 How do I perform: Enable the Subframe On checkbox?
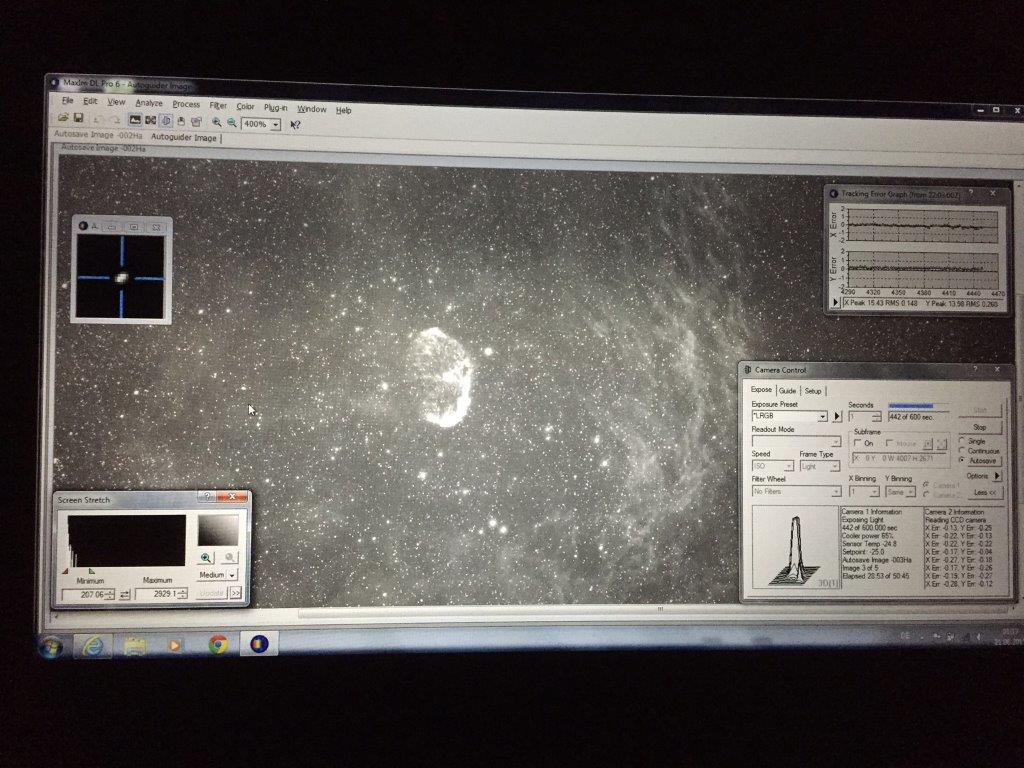pyautogui.click(x=857, y=442)
